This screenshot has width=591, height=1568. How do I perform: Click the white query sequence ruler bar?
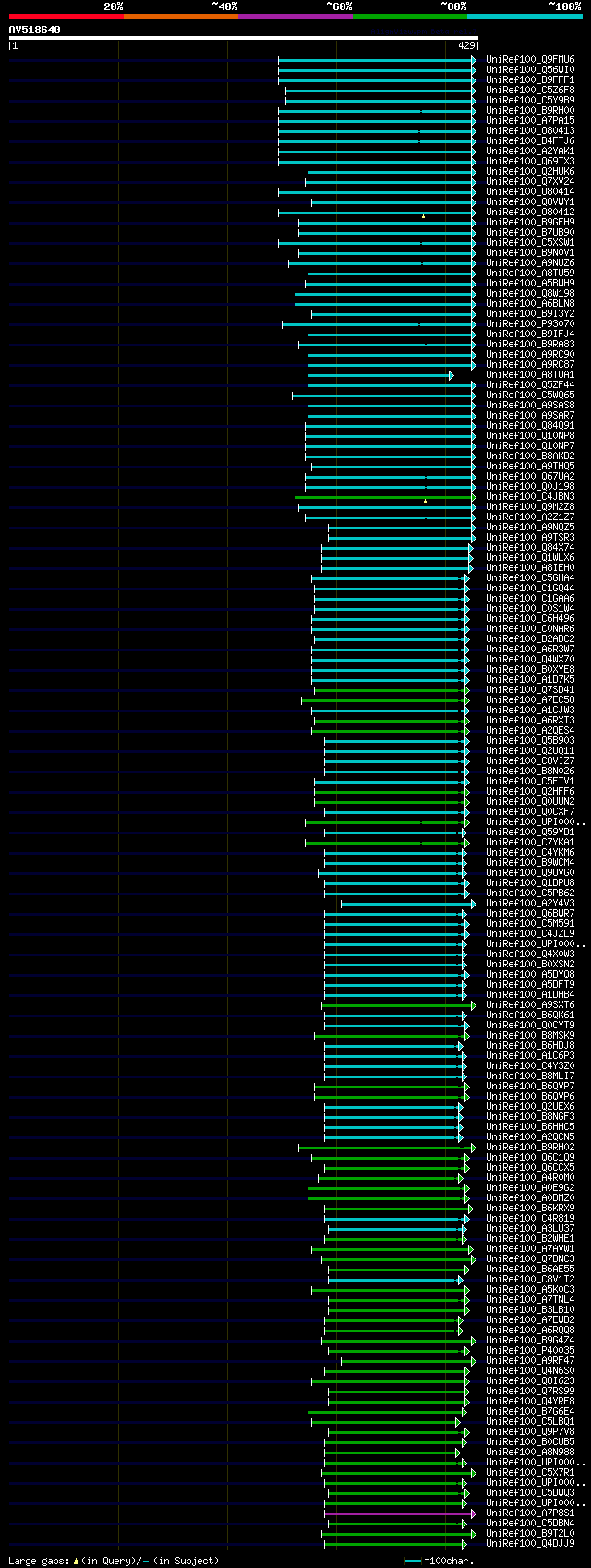(x=243, y=38)
